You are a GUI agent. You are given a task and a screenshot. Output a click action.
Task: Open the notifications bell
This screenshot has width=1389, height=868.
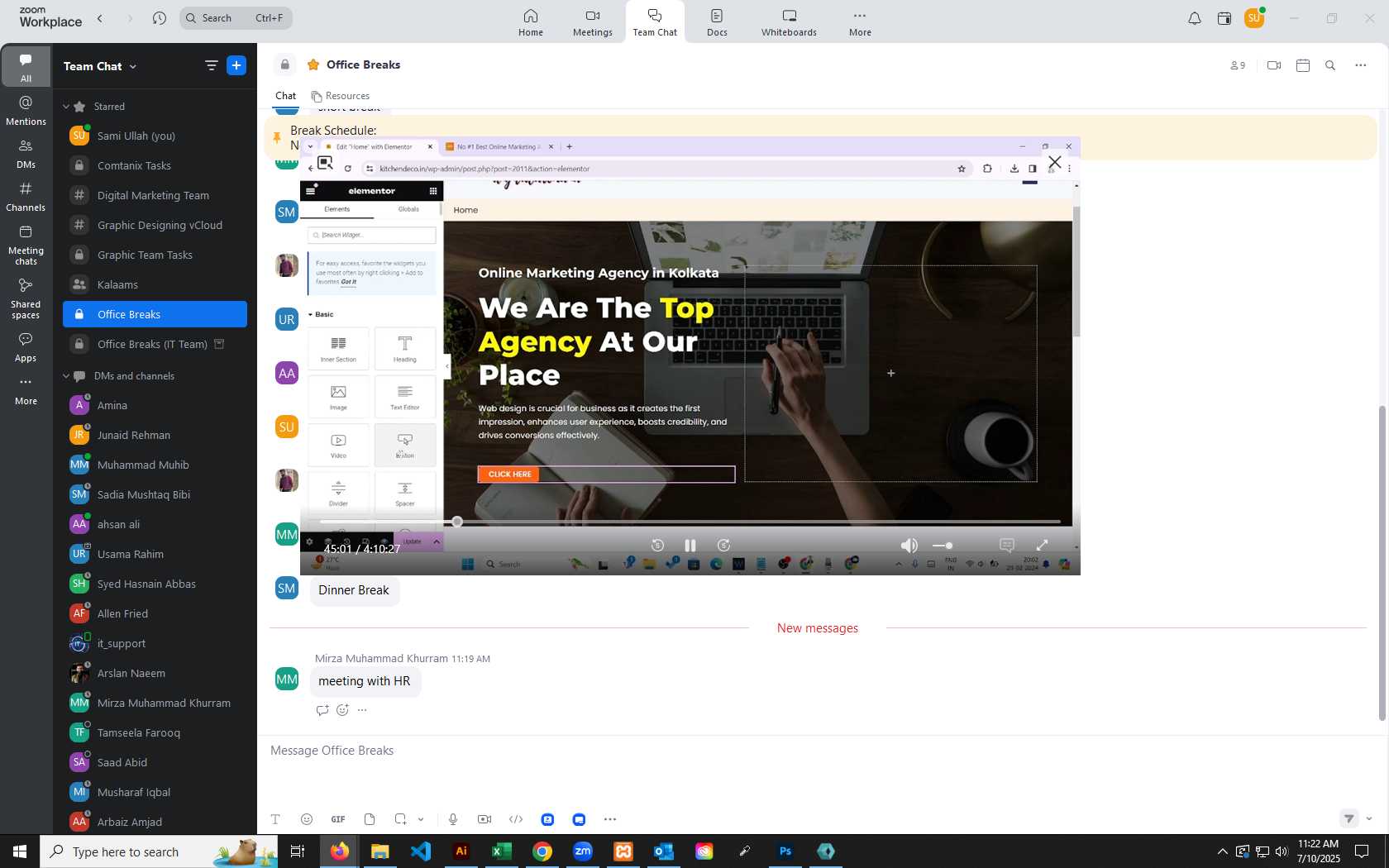1194,18
